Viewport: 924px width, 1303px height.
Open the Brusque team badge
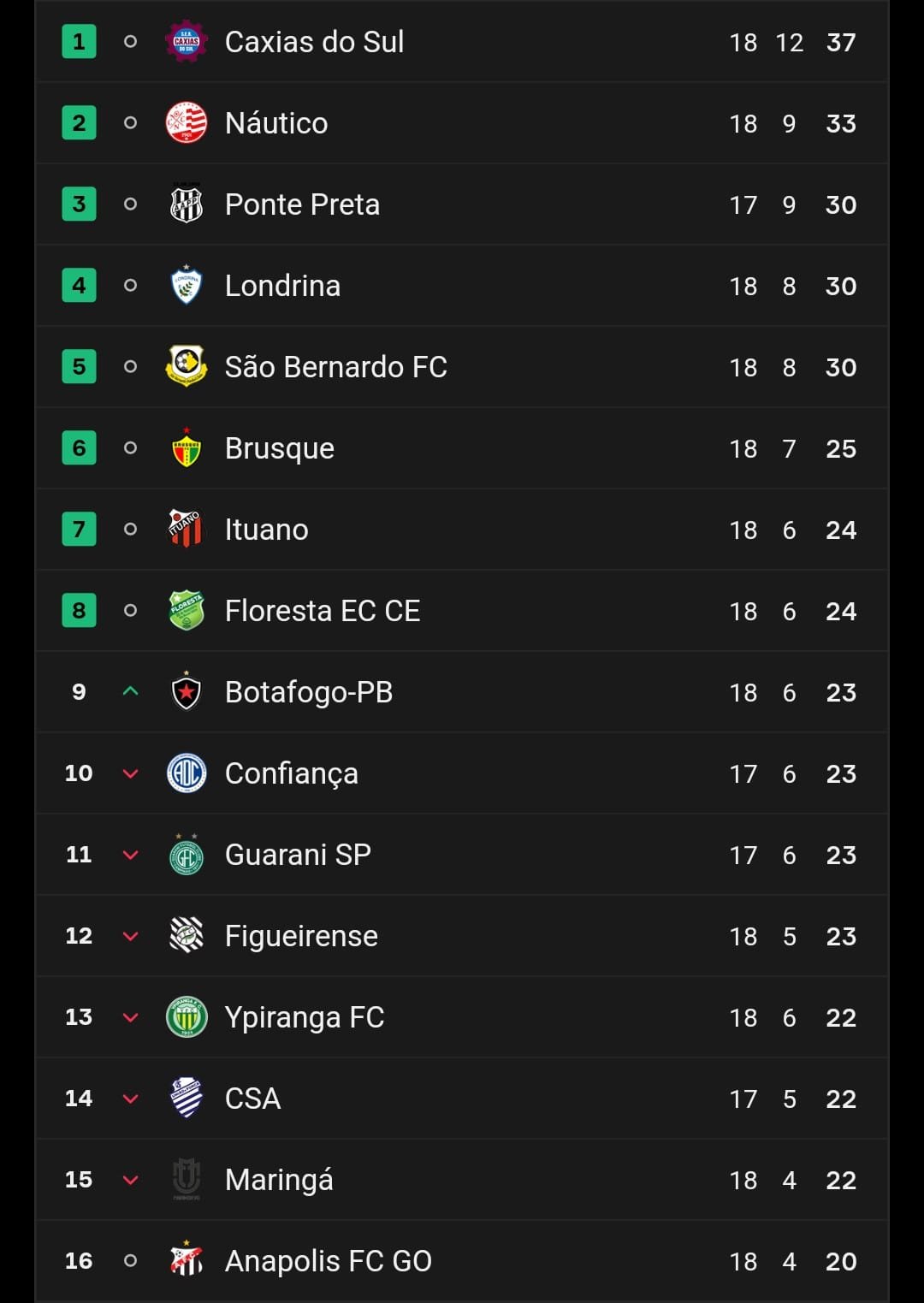click(187, 447)
